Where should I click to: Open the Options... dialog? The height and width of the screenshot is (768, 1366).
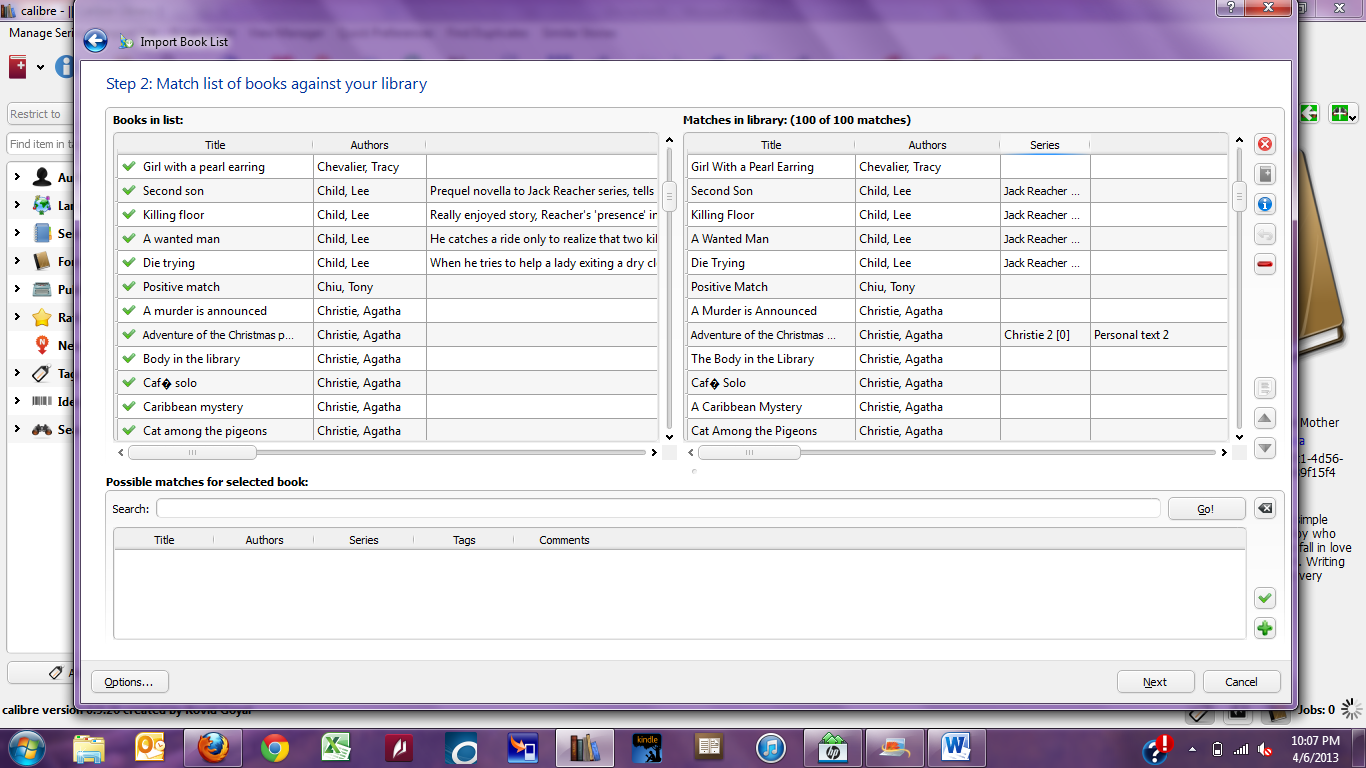(x=129, y=682)
